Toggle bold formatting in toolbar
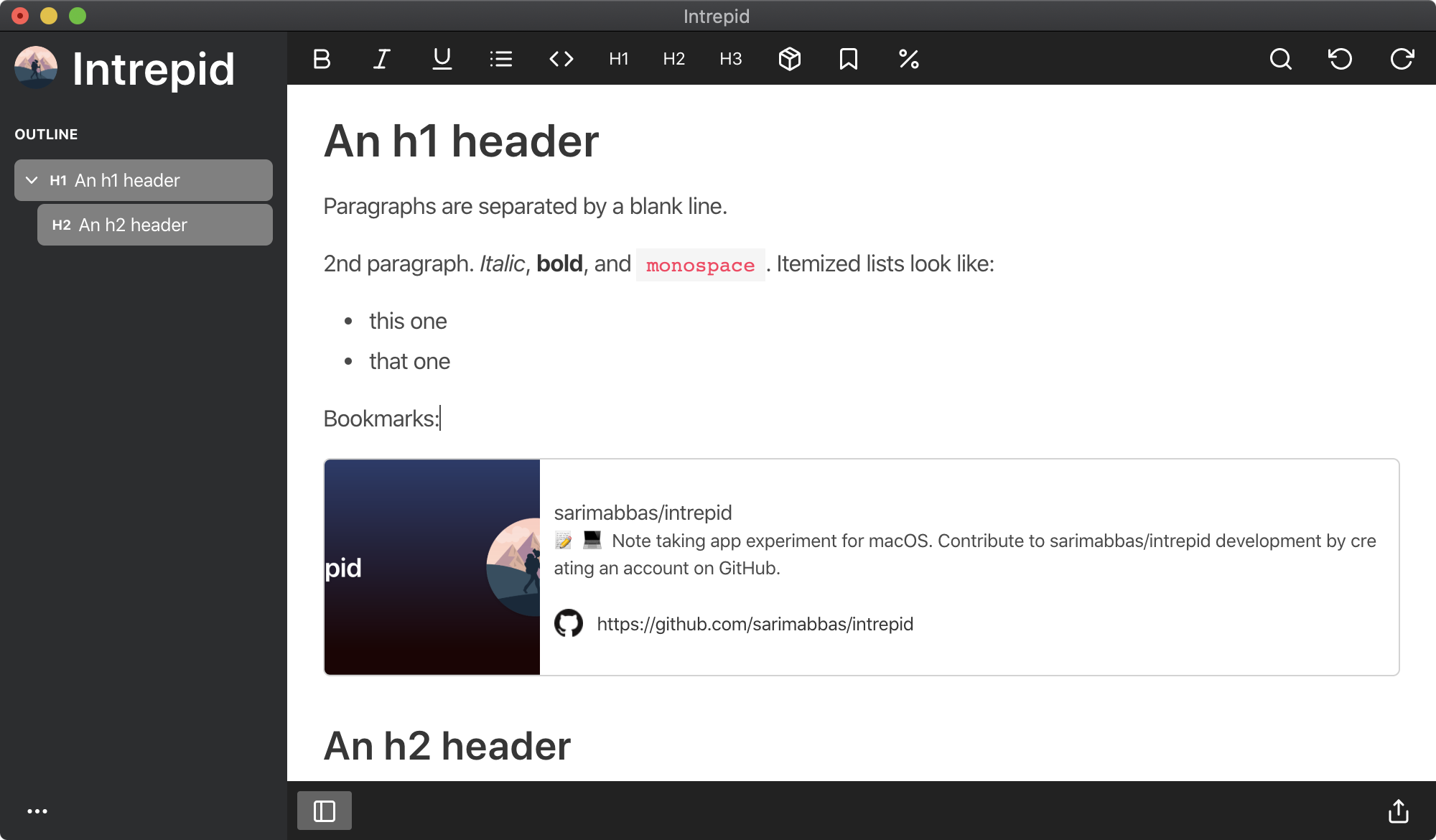The image size is (1436, 840). pyautogui.click(x=322, y=59)
